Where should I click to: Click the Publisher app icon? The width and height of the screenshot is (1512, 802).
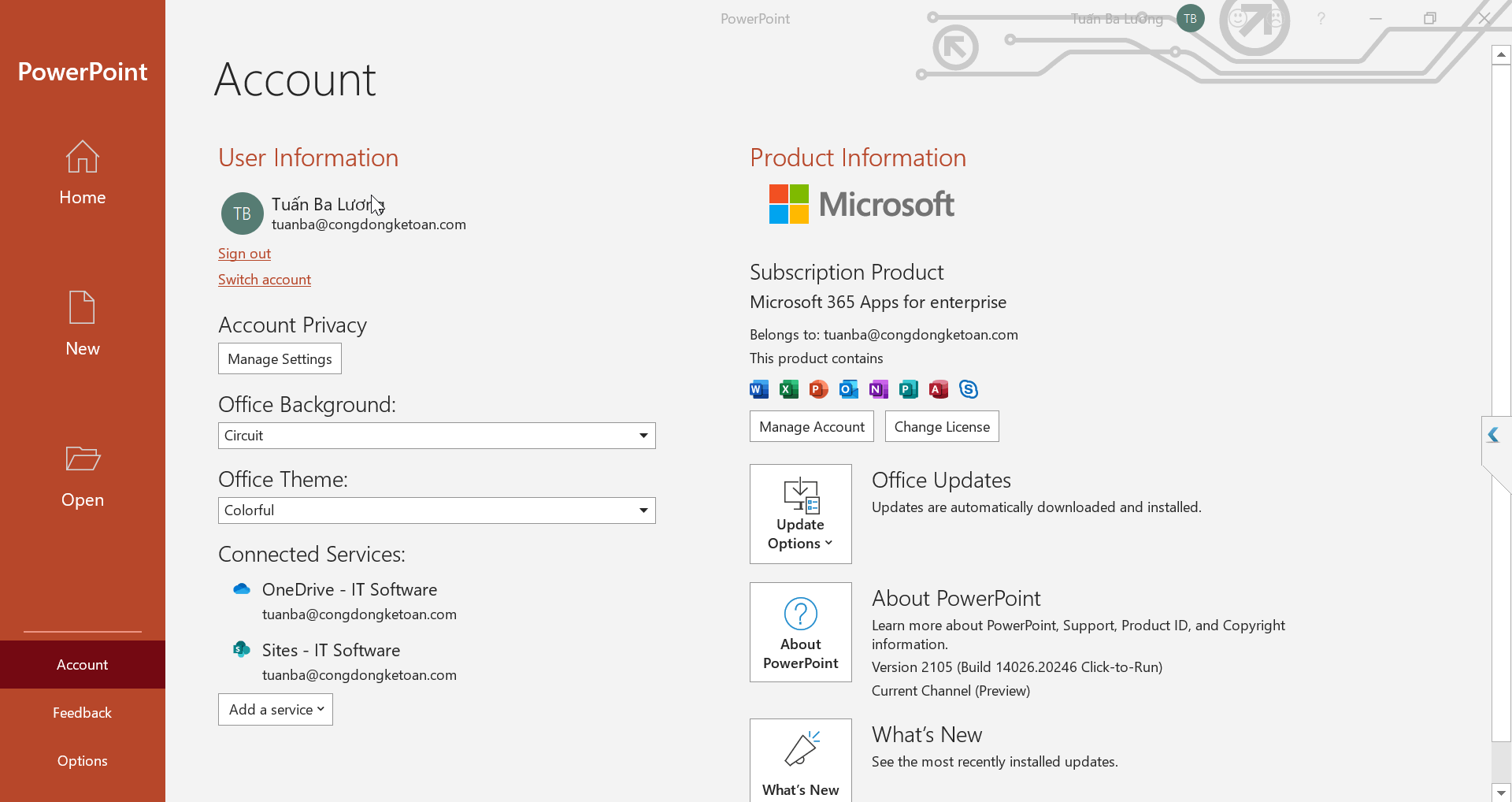909,389
